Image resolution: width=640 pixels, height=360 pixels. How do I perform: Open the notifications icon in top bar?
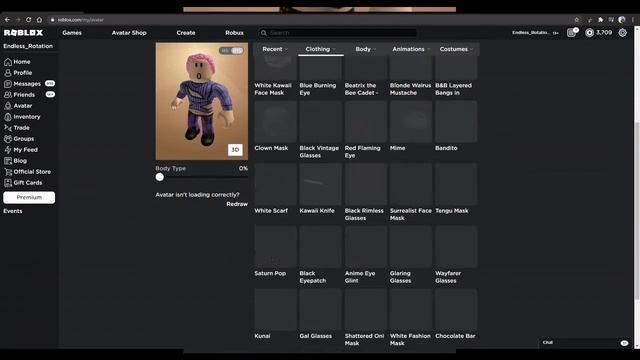coord(572,33)
